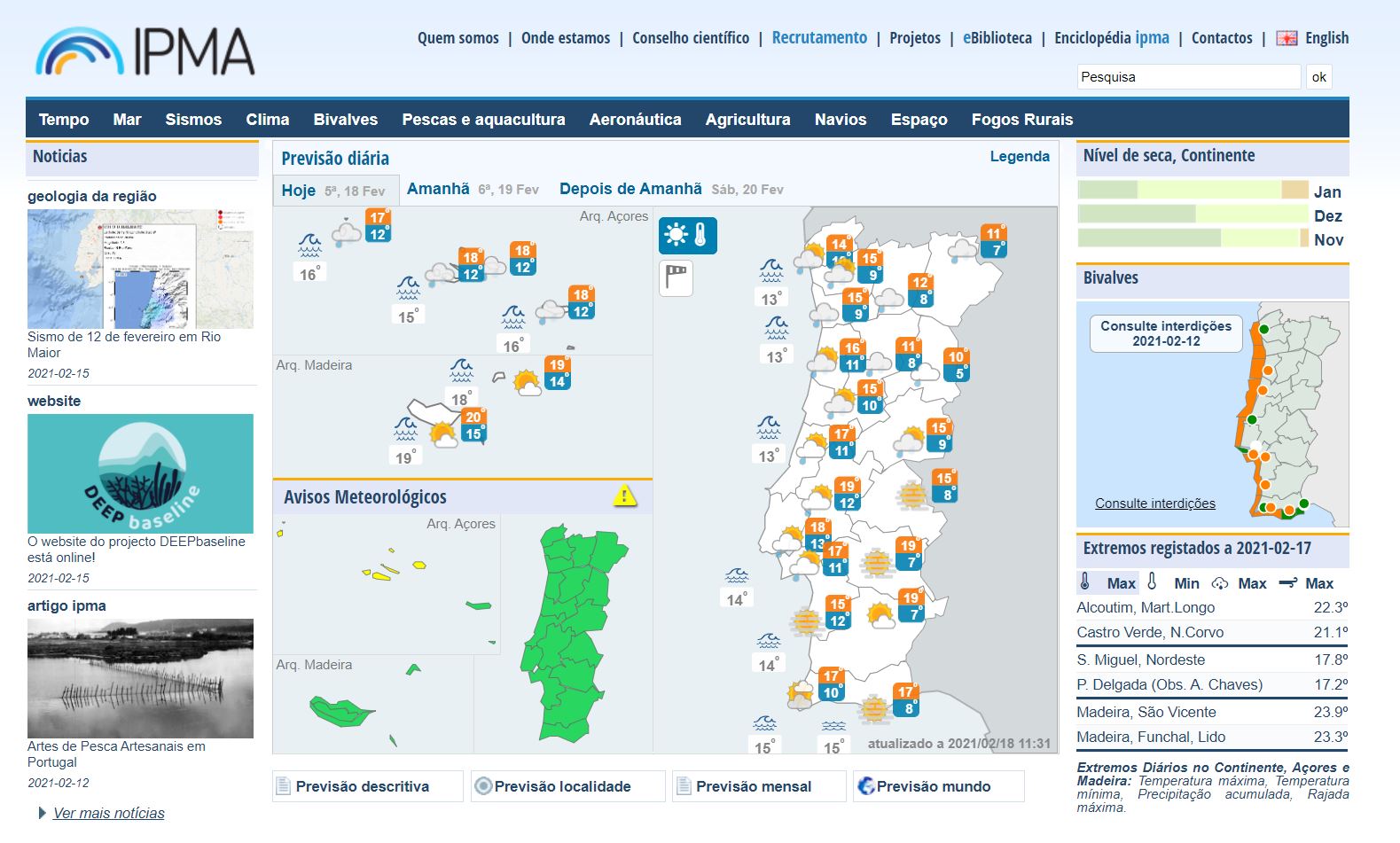1400x843 pixels.
Task: Switch map to wind view using windsock icon
Action: click(676, 277)
